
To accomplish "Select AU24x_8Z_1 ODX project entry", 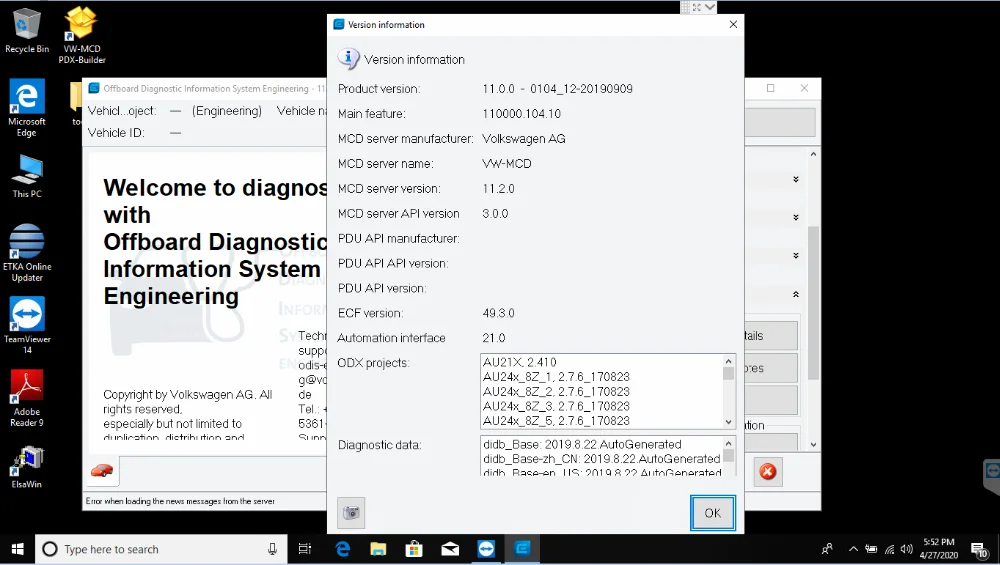I will [556, 377].
